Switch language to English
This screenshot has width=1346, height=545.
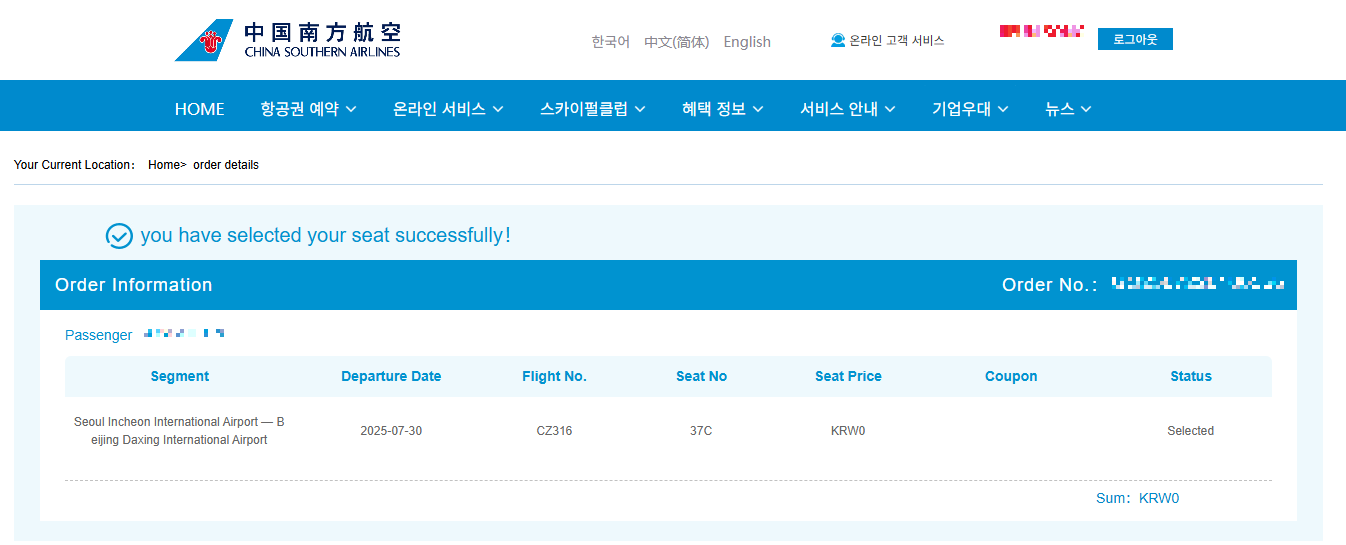point(747,42)
